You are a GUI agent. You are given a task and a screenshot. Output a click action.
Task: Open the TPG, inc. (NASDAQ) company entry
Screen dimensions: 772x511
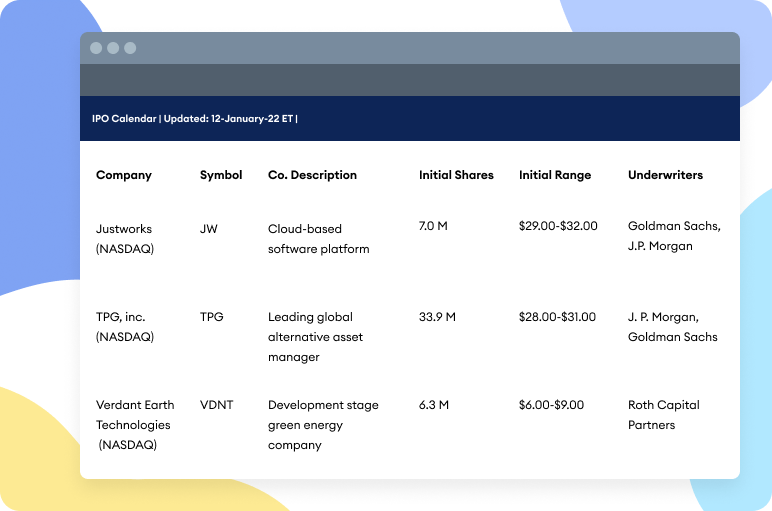coord(125,327)
